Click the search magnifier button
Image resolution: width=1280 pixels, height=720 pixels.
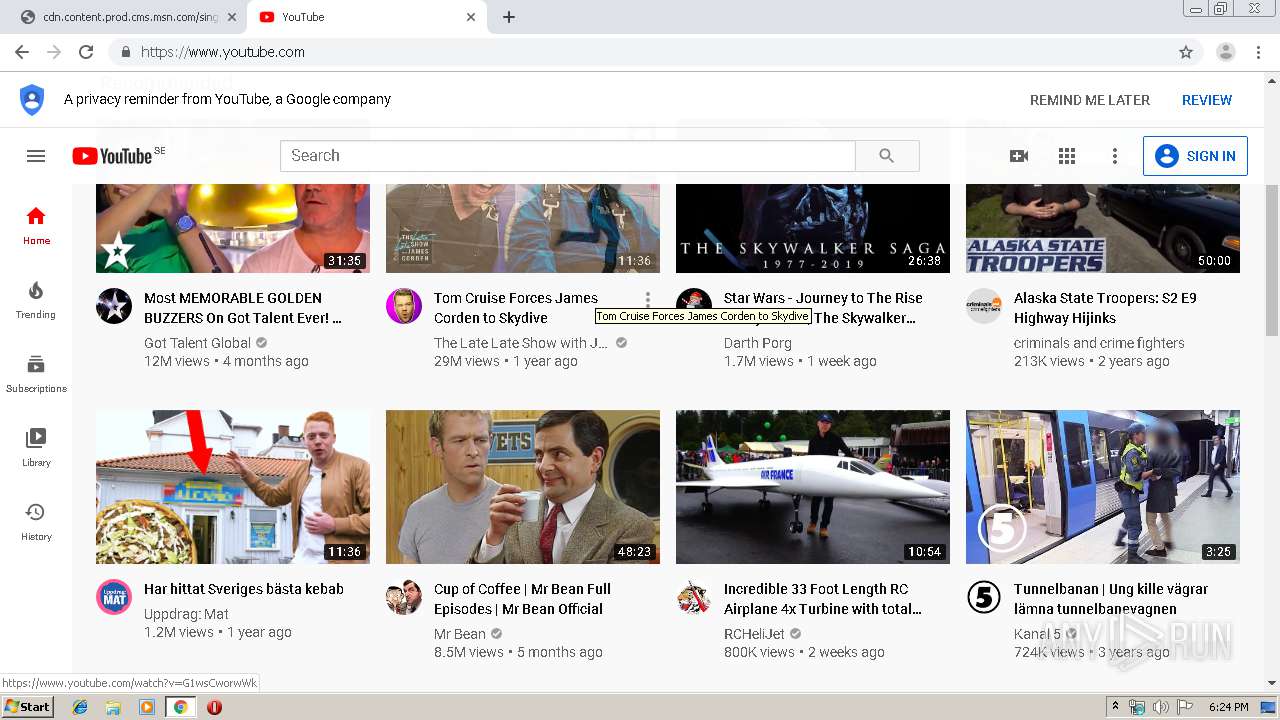pos(887,156)
